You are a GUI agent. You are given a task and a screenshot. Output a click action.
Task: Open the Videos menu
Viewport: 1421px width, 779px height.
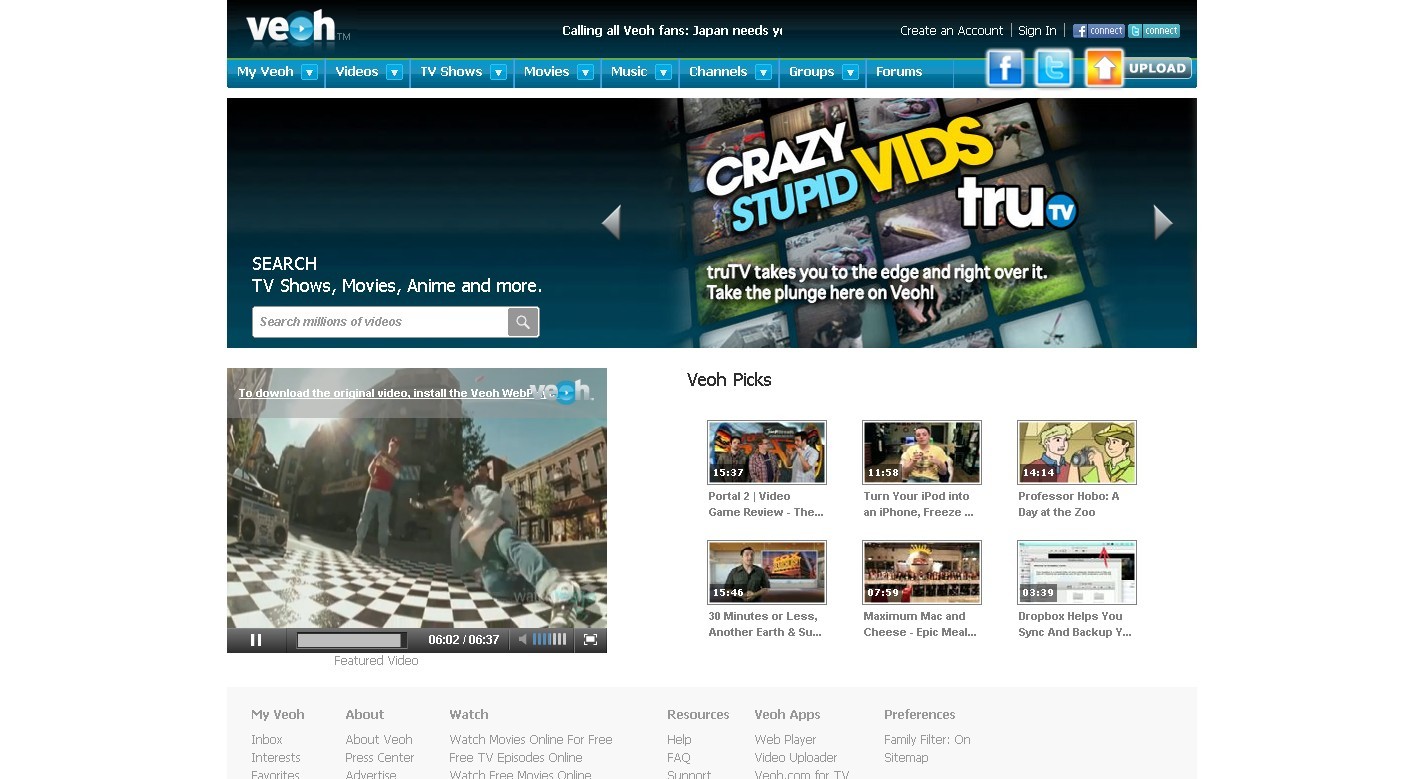pos(357,72)
